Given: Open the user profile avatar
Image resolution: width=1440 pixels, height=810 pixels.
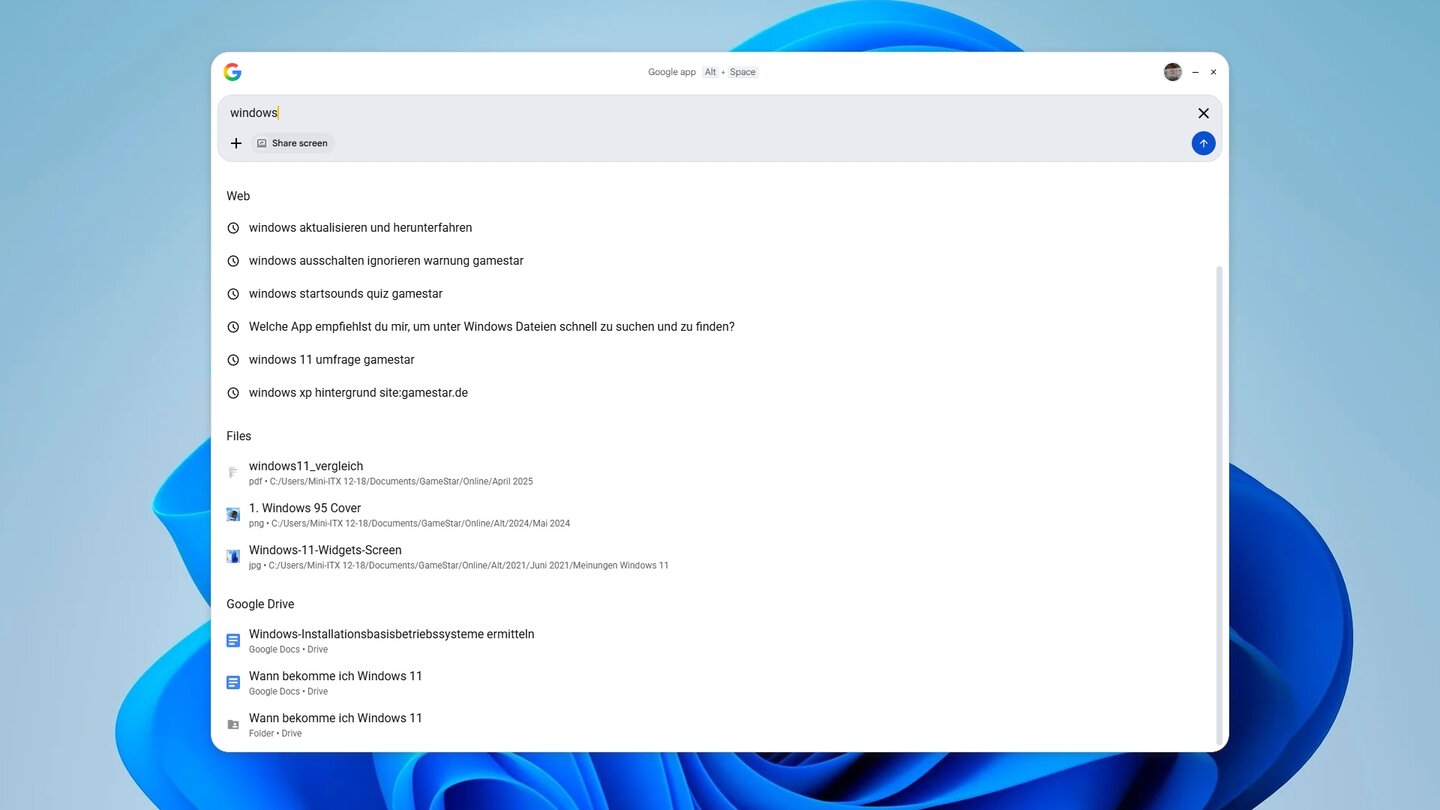Looking at the screenshot, I should pos(1173,72).
